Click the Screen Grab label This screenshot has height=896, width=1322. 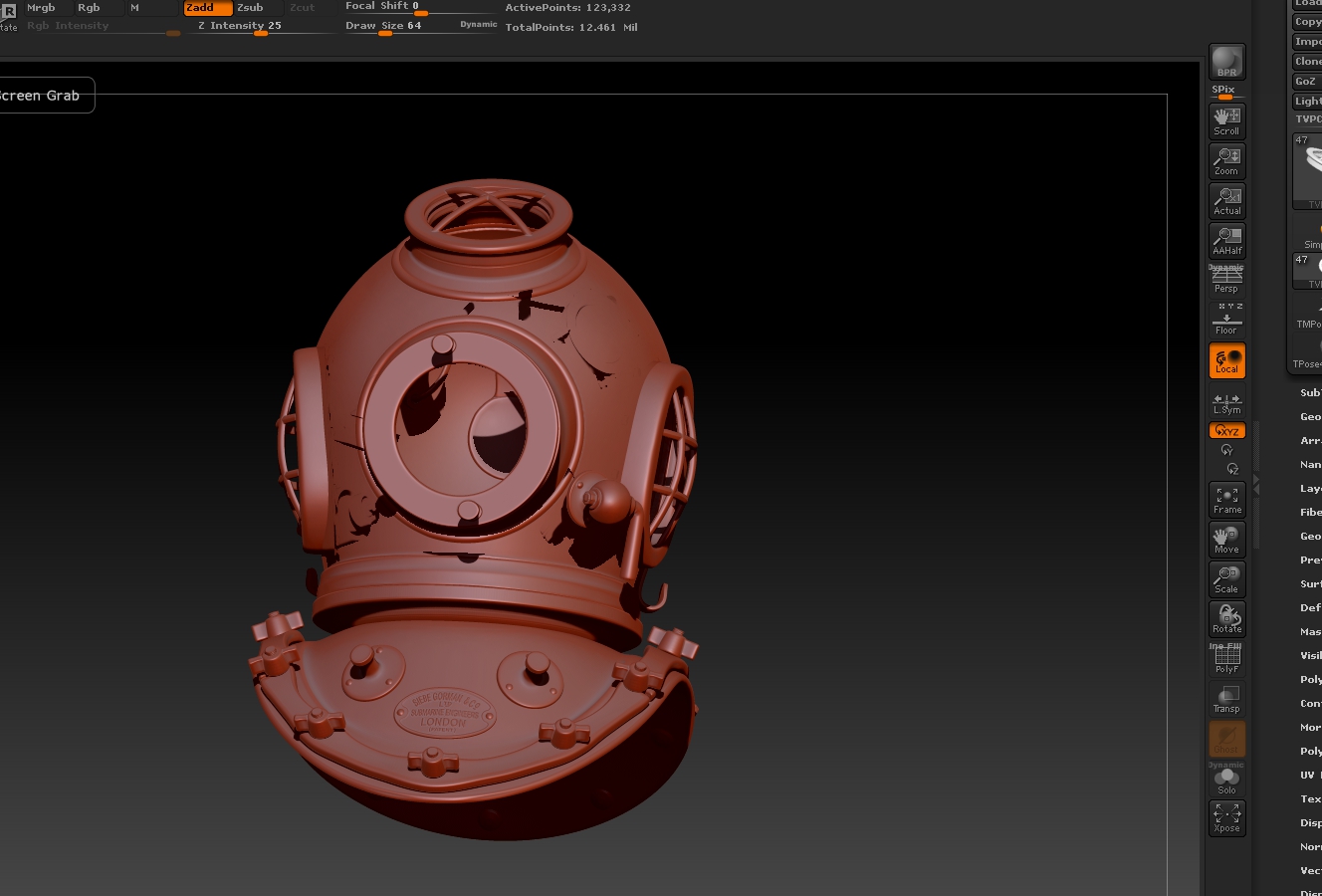(40, 96)
